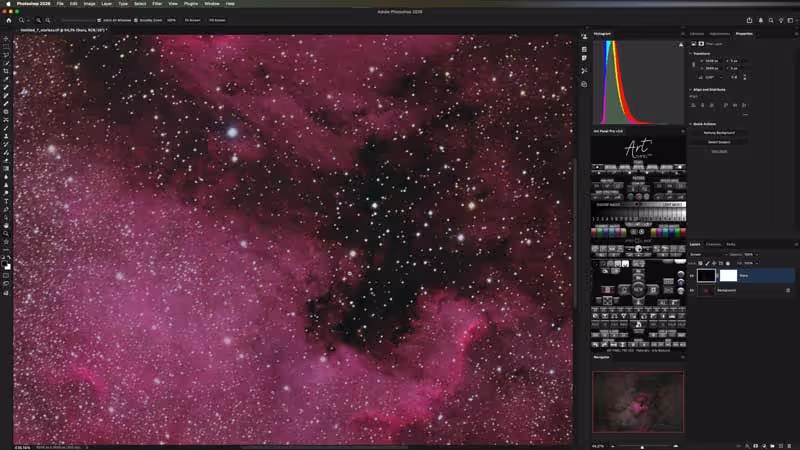Click the REV button in Art Panel Pro

638,289
